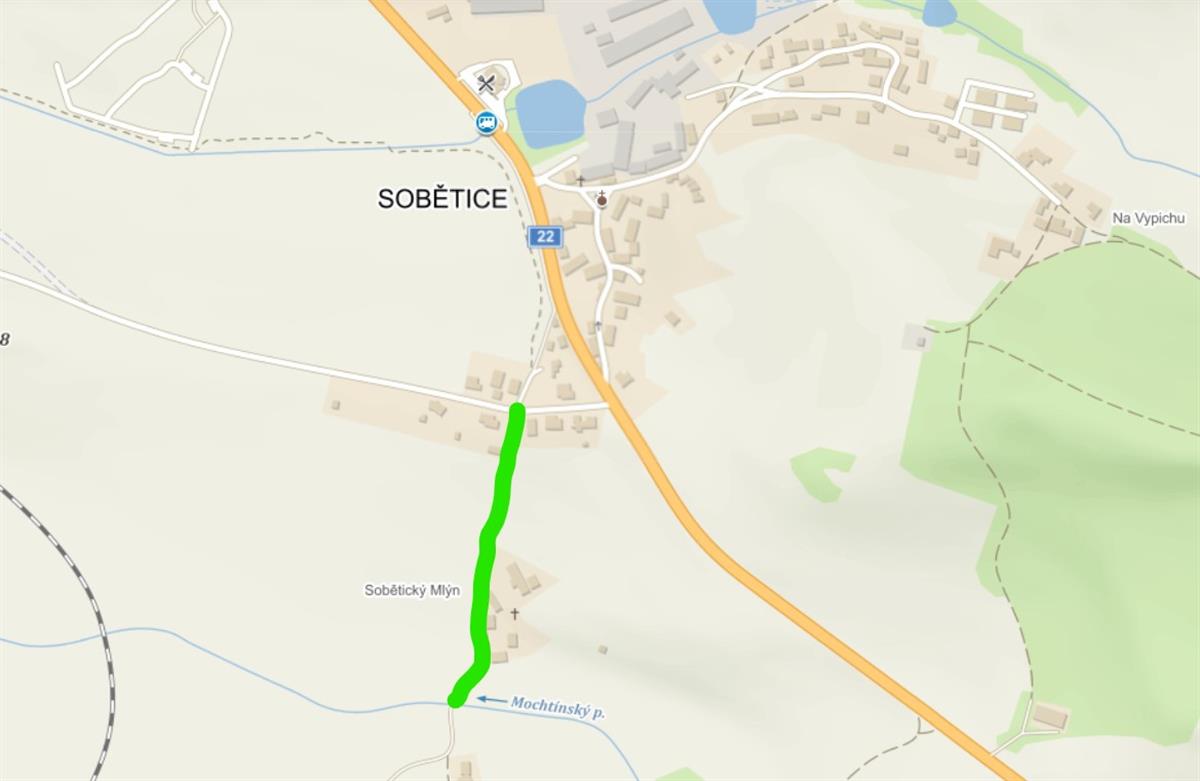Select the bottom end of the green route
The width and height of the screenshot is (1200, 781).
[455, 700]
